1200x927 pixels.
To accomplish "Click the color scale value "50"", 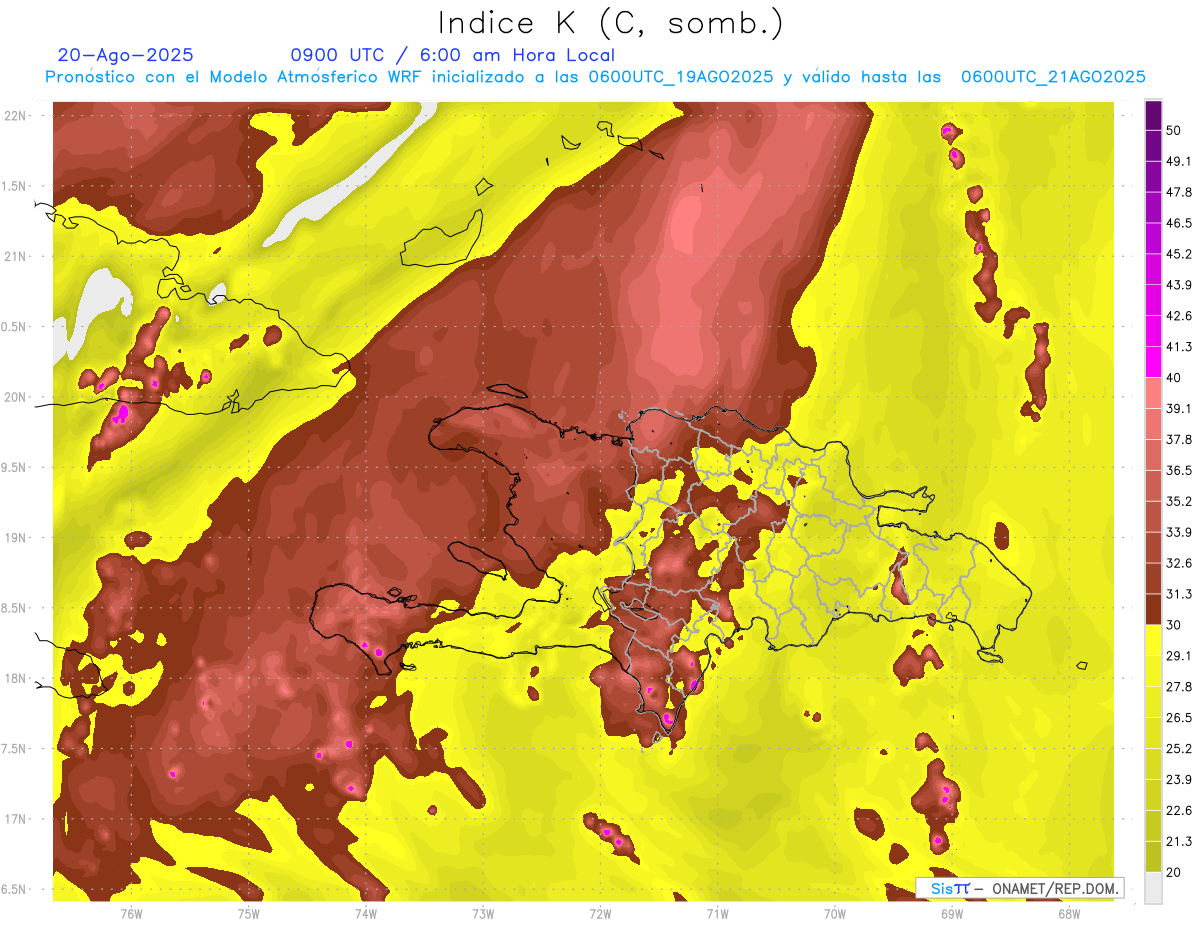I will pyautogui.click(x=1173, y=130).
